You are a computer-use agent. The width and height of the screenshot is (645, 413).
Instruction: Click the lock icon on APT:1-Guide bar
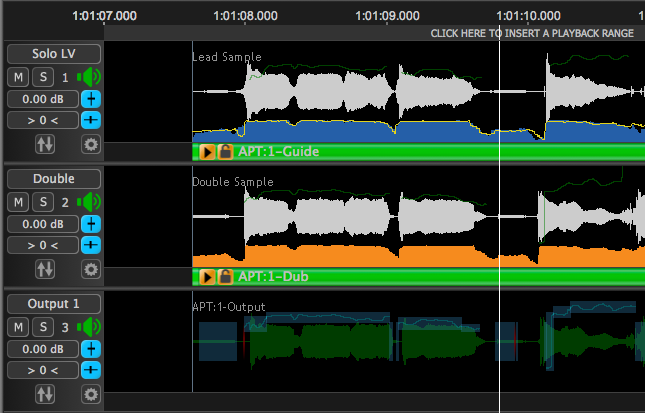225,151
